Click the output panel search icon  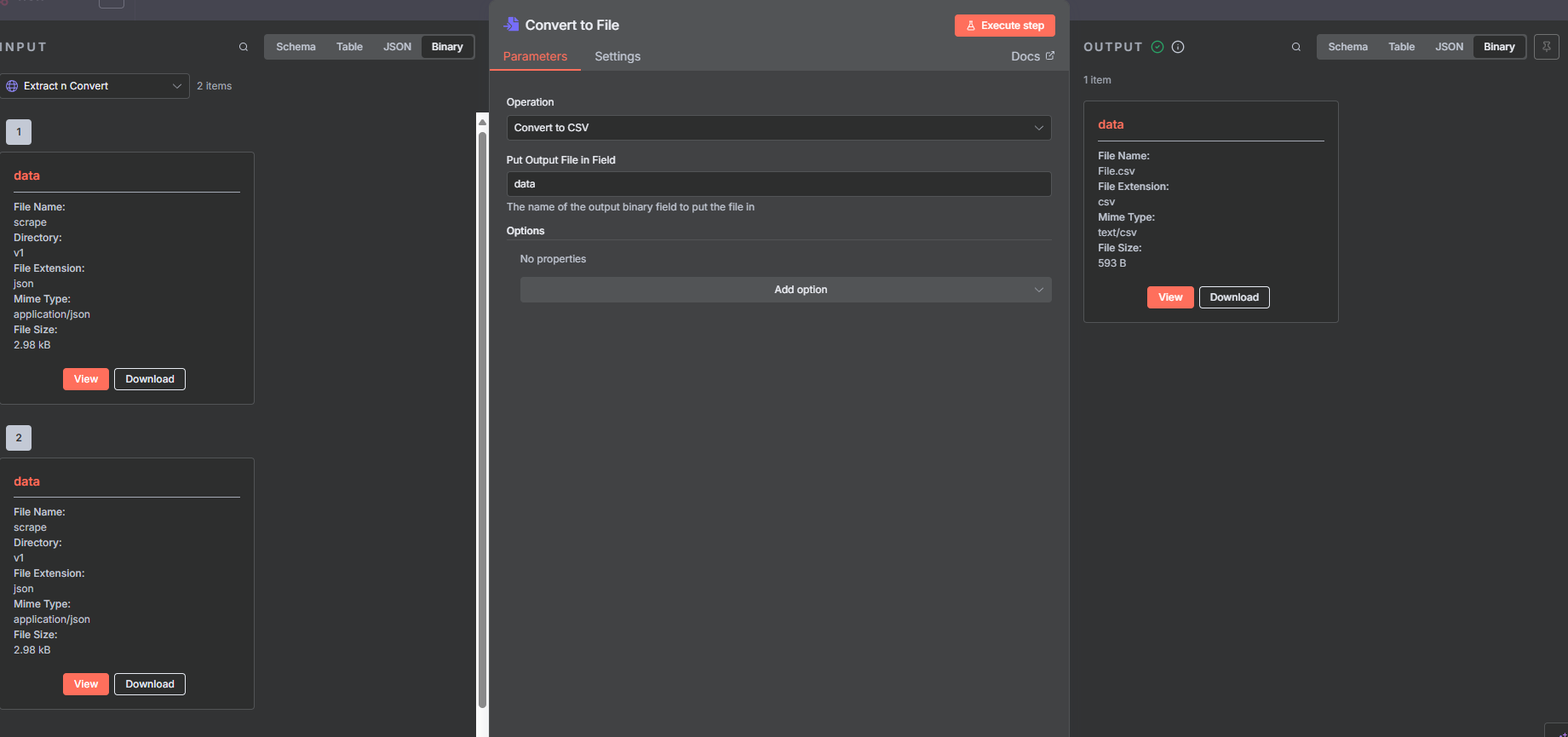tap(1295, 47)
